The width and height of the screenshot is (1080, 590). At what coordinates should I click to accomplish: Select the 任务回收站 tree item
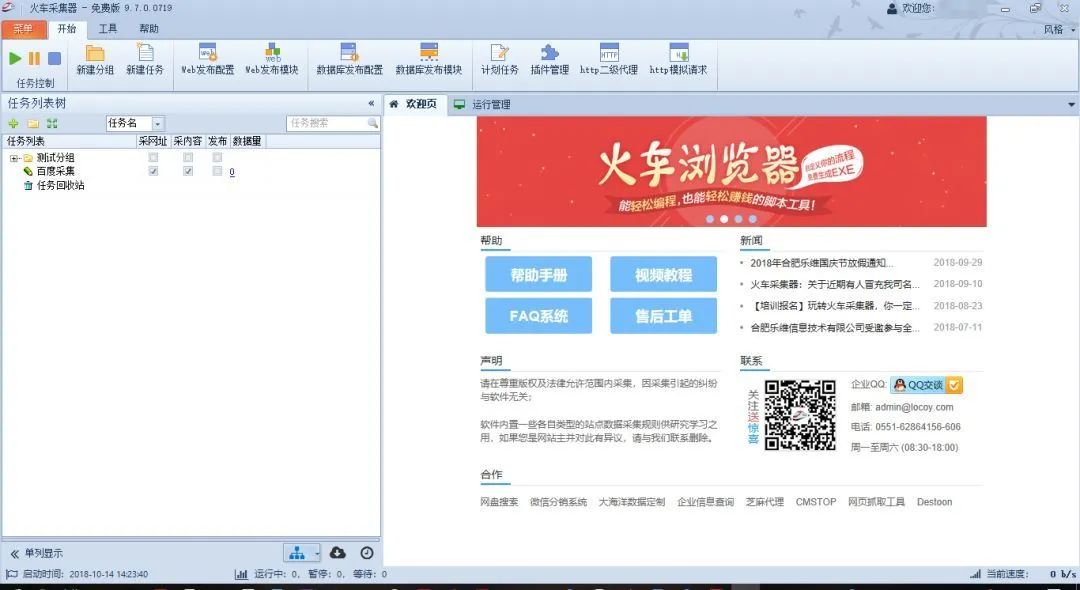(x=61, y=185)
